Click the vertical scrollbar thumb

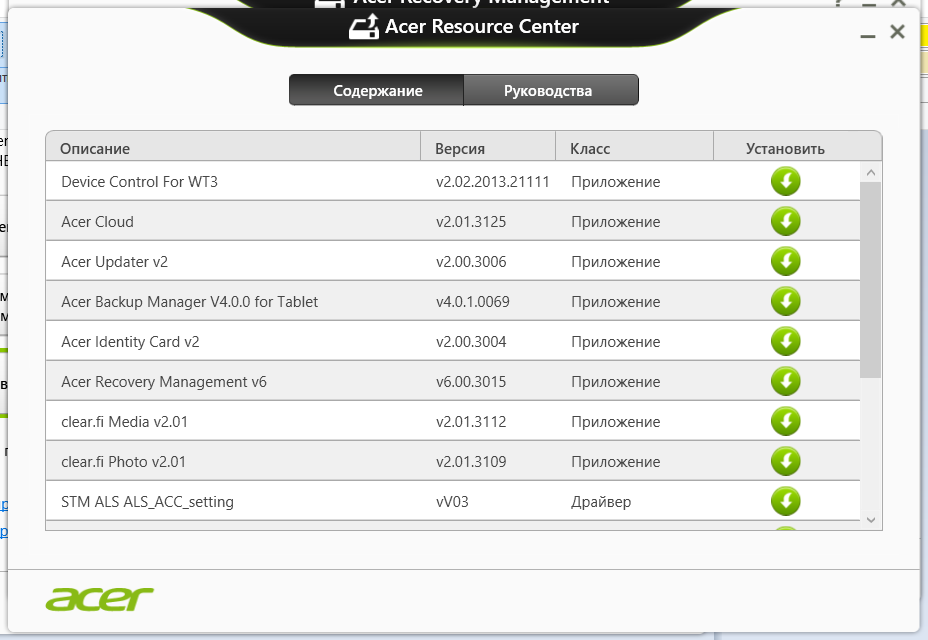click(871, 279)
